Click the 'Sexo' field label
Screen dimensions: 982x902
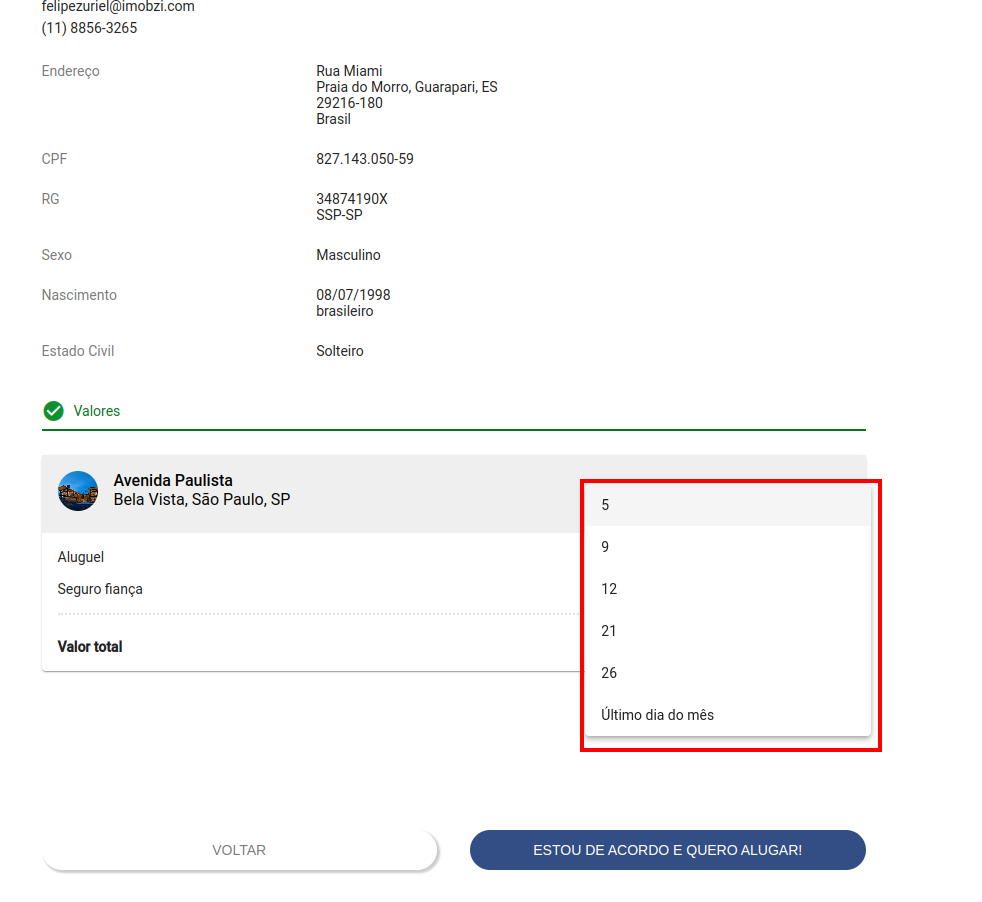pyautogui.click(x=56, y=255)
